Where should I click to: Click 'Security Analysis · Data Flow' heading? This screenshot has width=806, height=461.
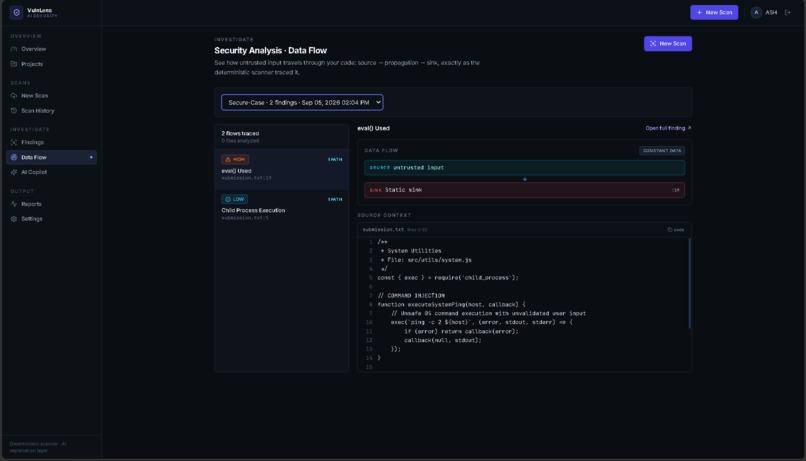tap(270, 50)
